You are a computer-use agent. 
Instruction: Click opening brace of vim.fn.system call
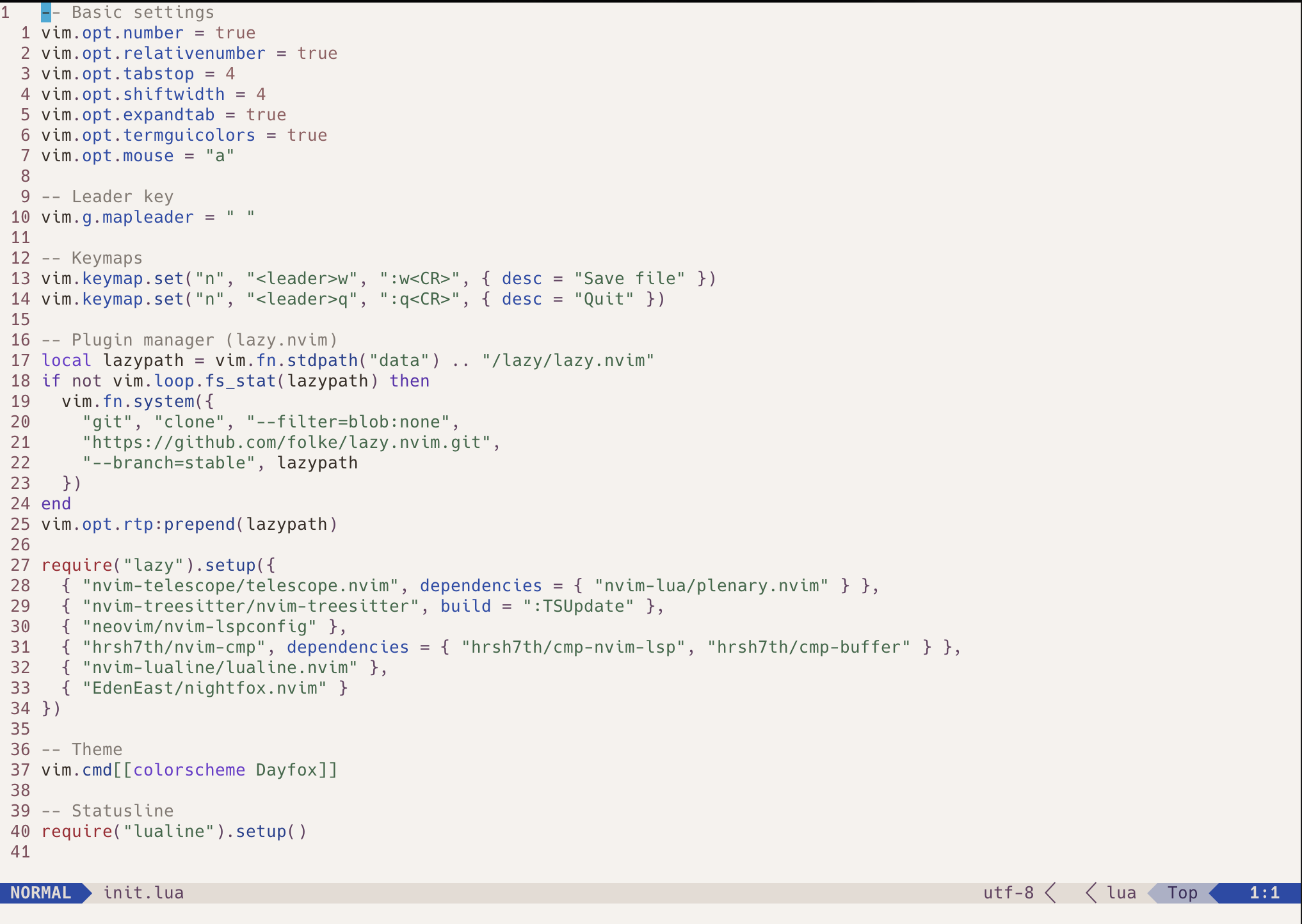click(x=209, y=401)
